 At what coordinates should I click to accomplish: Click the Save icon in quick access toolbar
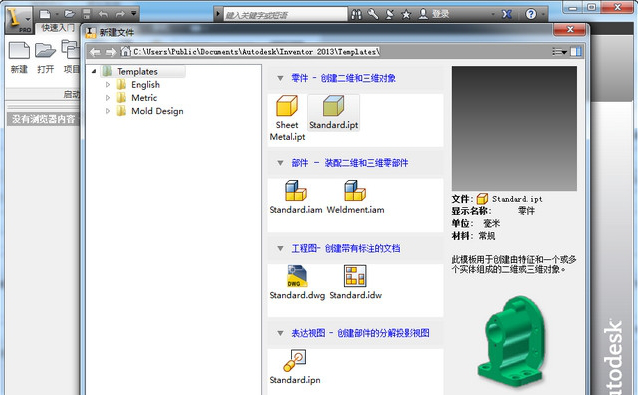tap(86, 14)
